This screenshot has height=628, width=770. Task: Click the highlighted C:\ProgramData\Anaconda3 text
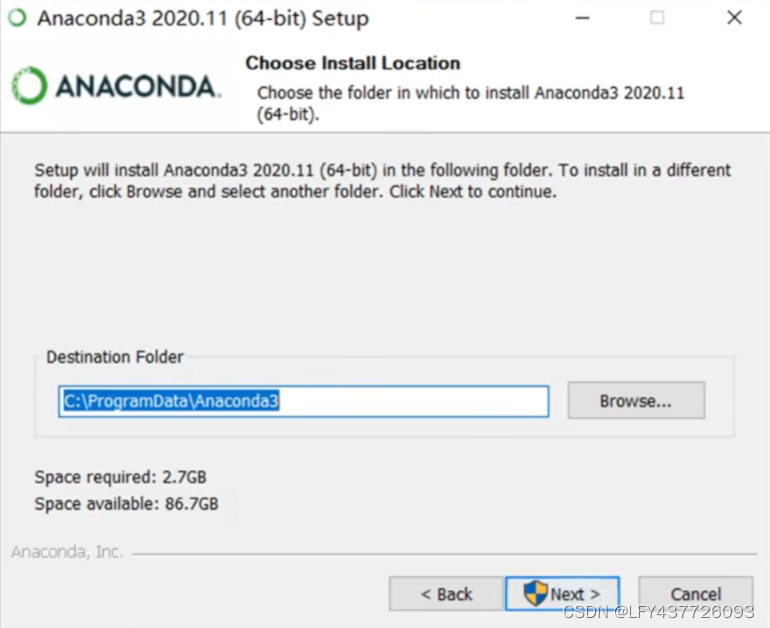(x=171, y=402)
